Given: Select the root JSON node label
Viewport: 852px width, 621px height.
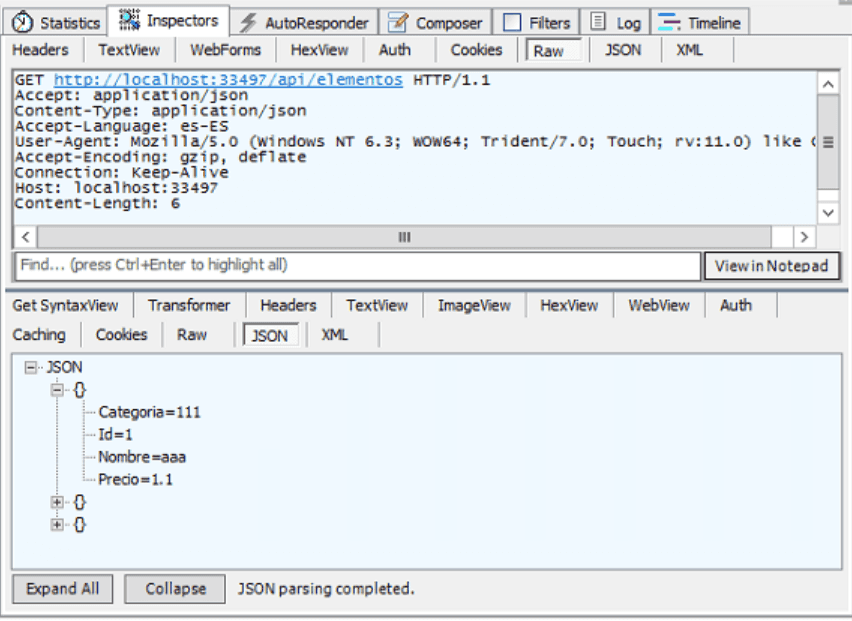Looking at the screenshot, I should click(64, 367).
